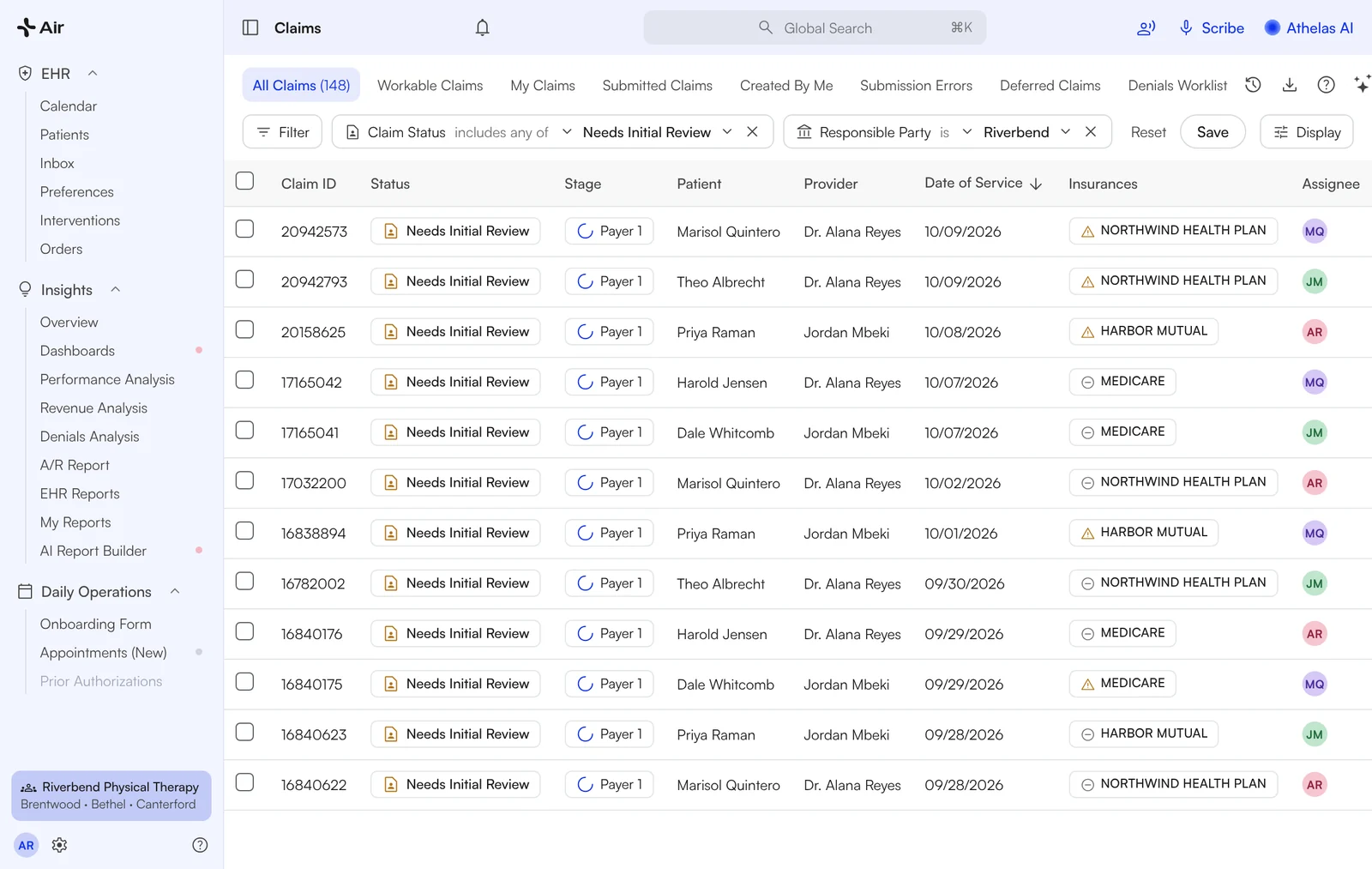Toggle the sidebar panel icon
Viewport: 1372px width, 869px height.
250,27
